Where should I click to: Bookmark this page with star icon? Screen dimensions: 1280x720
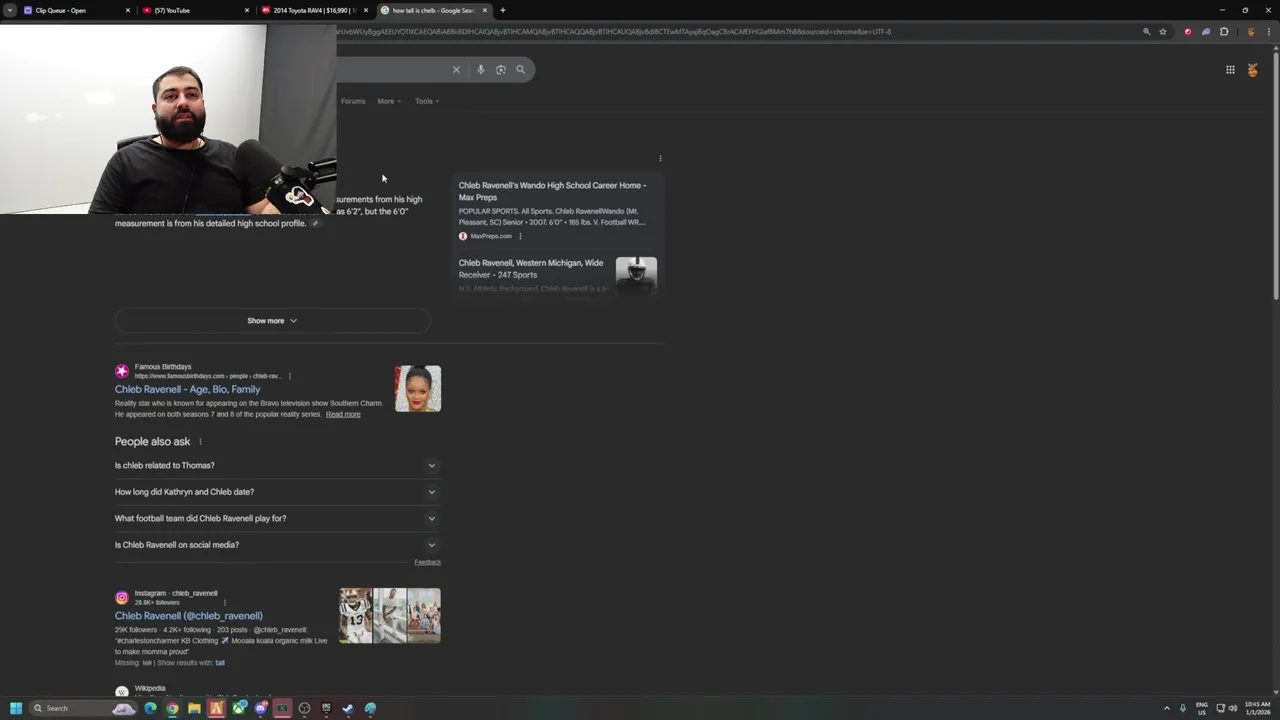pyautogui.click(x=1163, y=31)
